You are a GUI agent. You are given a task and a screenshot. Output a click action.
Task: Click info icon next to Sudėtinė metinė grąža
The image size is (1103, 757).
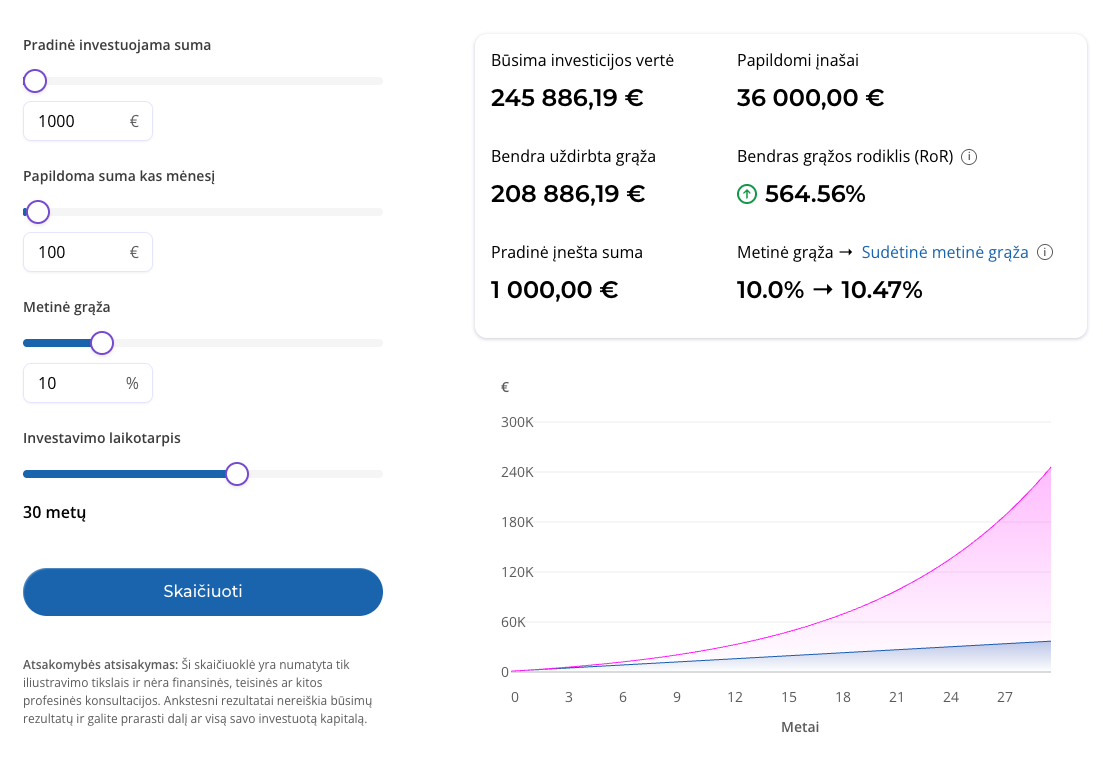tap(1045, 252)
